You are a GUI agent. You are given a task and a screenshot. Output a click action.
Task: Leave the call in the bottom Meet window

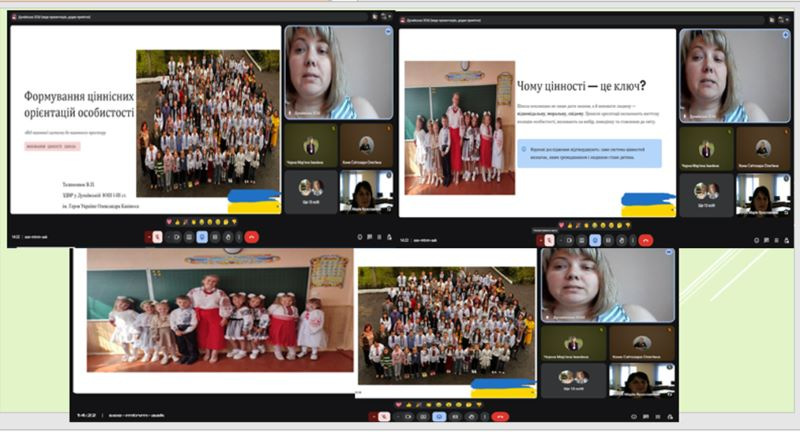point(500,417)
